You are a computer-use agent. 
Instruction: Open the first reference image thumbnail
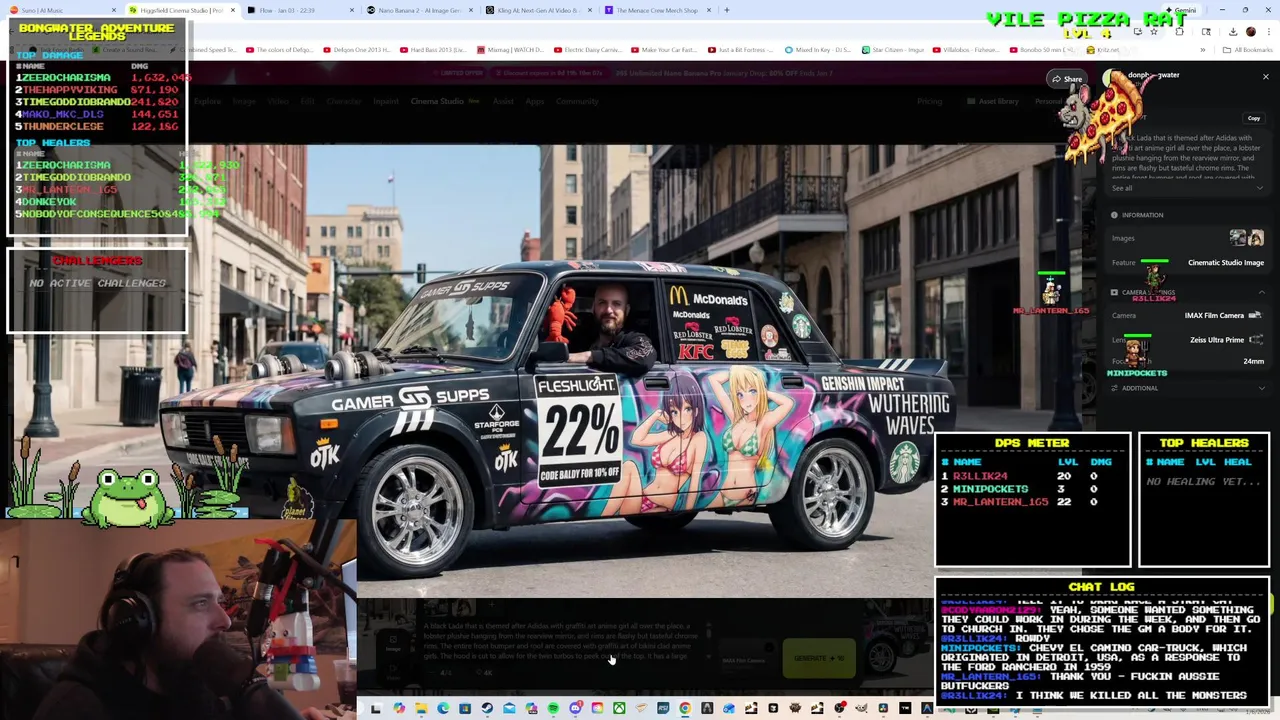pos(1238,238)
